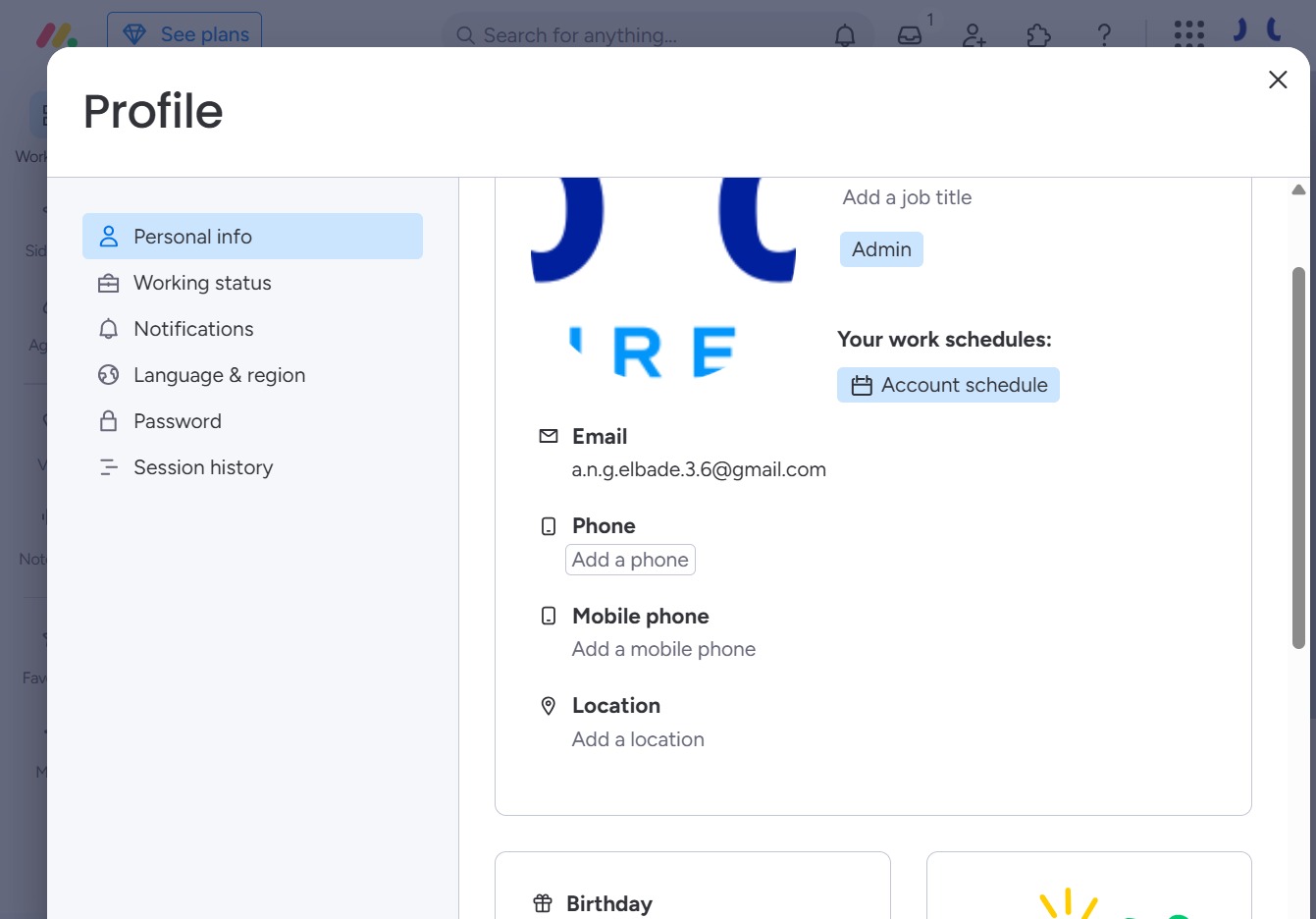Click the invite members icon

click(974, 35)
